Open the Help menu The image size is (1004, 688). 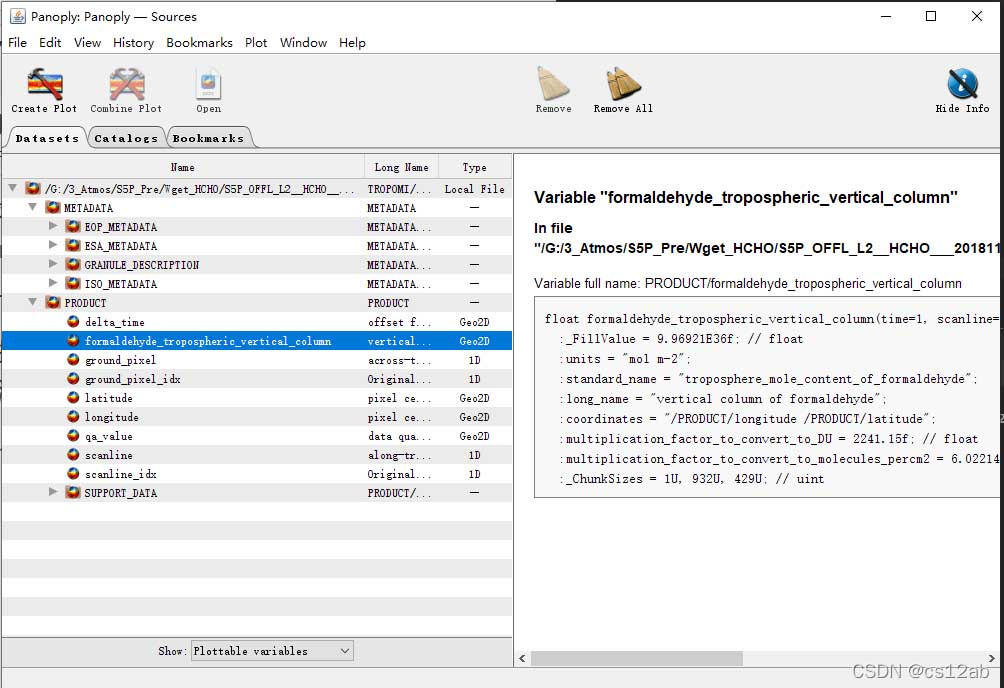pyautogui.click(x=352, y=42)
